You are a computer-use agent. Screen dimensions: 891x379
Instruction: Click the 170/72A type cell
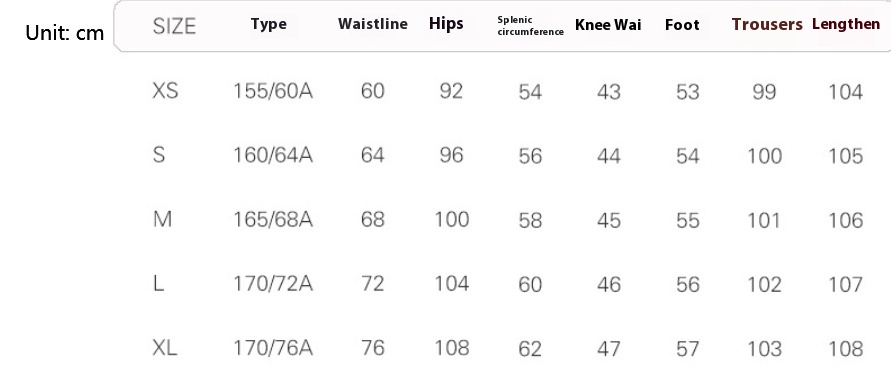pyautogui.click(x=273, y=284)
